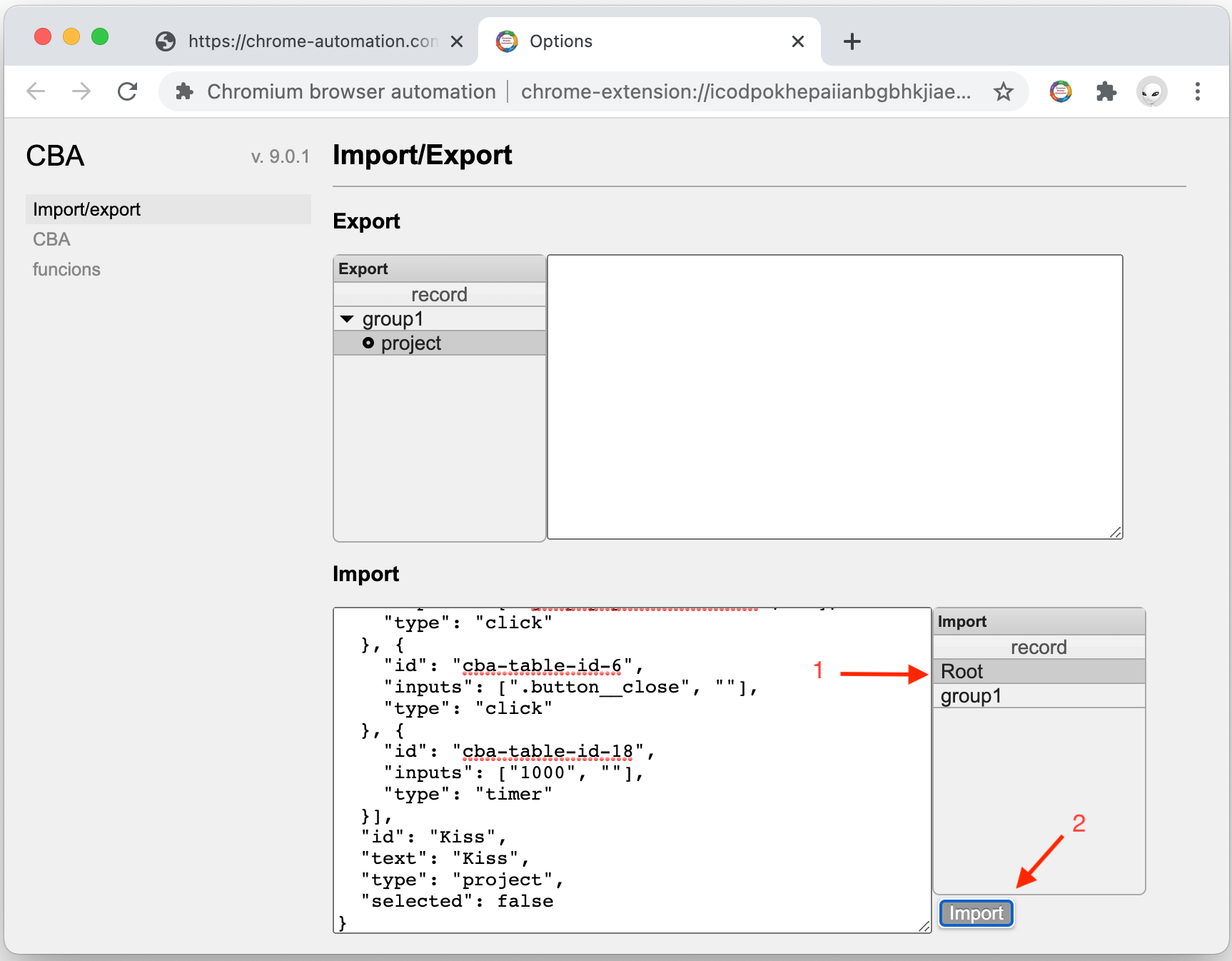Click the "selected": false line
Screen dimensions: 1232x961
457,901
